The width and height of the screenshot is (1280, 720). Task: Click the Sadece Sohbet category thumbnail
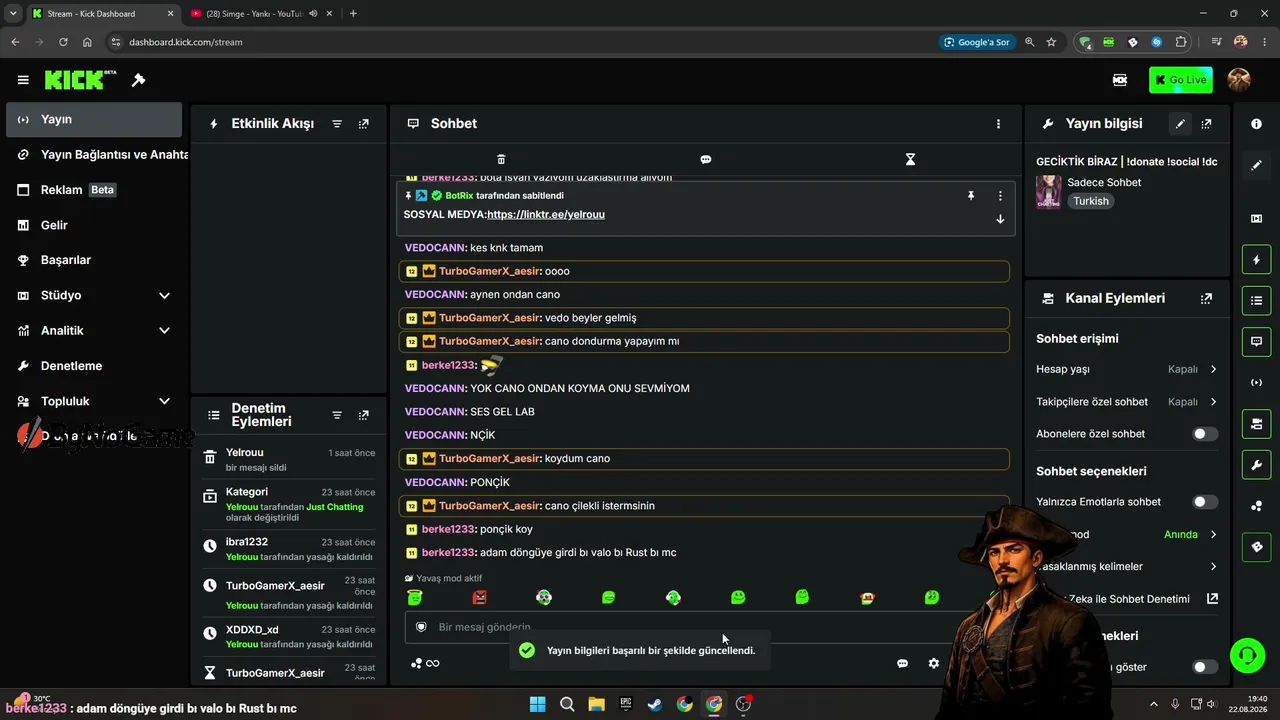pos(1049,191)
